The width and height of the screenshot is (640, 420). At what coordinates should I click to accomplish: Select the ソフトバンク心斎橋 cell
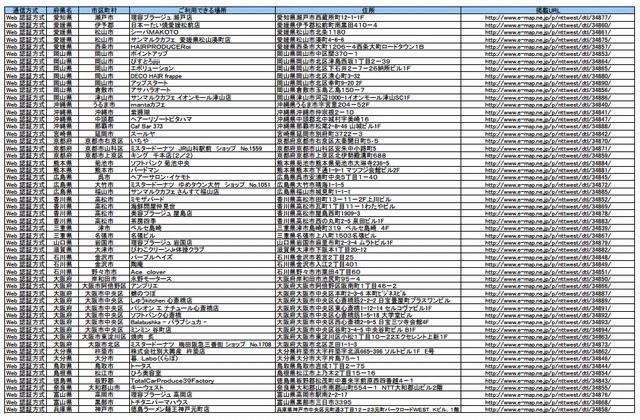202,316
